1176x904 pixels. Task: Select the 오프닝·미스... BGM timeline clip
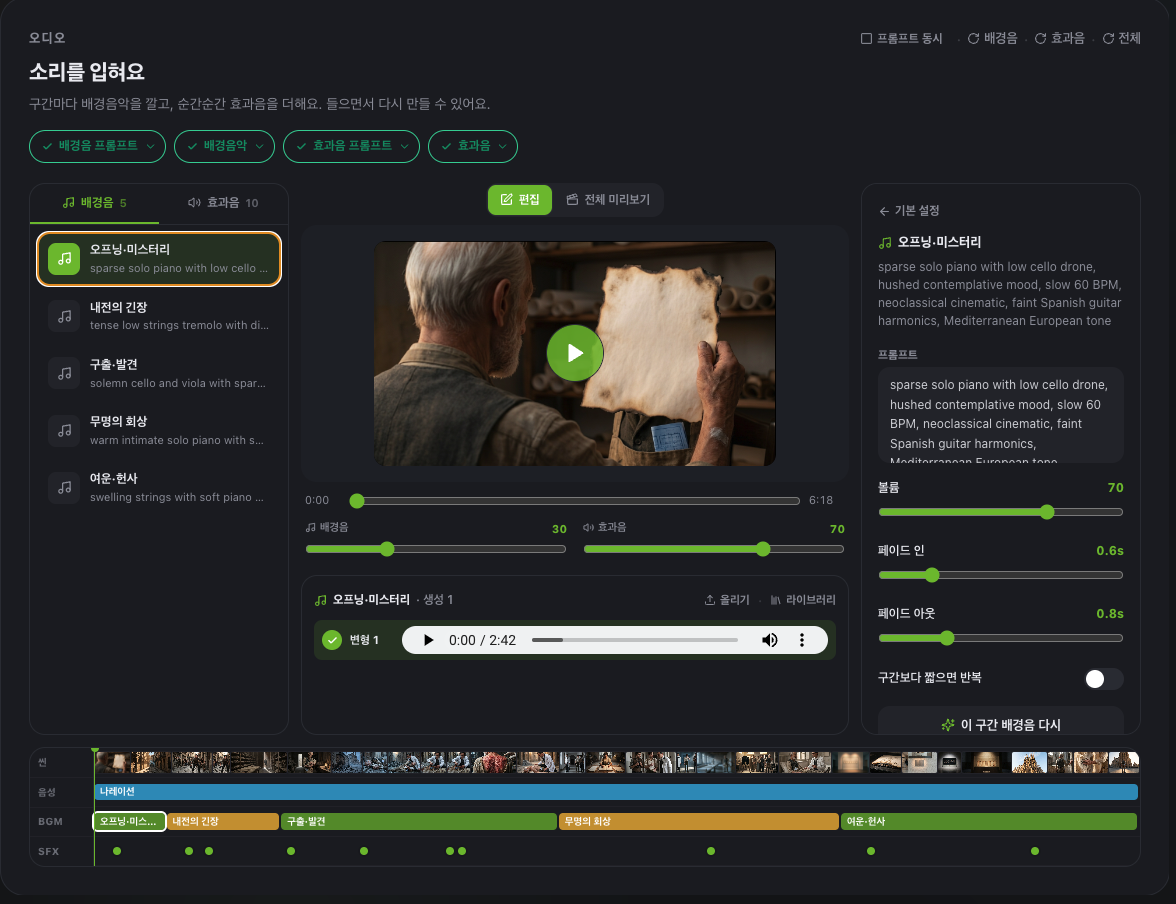[129, 821]
